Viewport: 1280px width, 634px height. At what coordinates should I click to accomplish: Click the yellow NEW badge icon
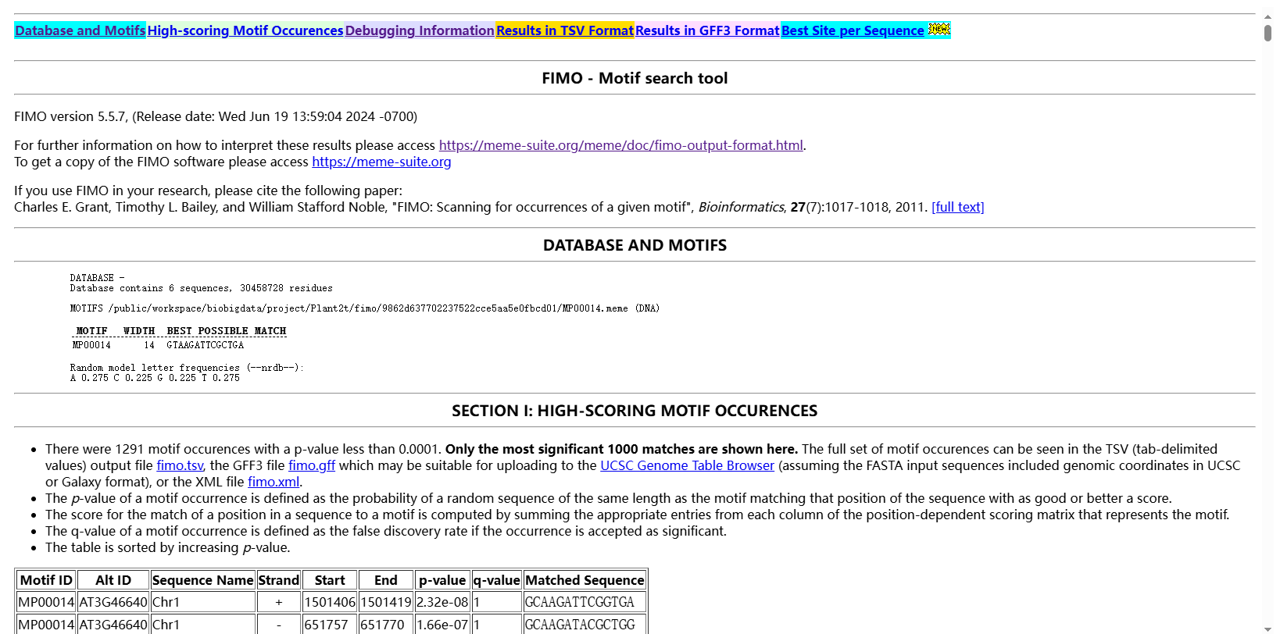click(938, 30)
